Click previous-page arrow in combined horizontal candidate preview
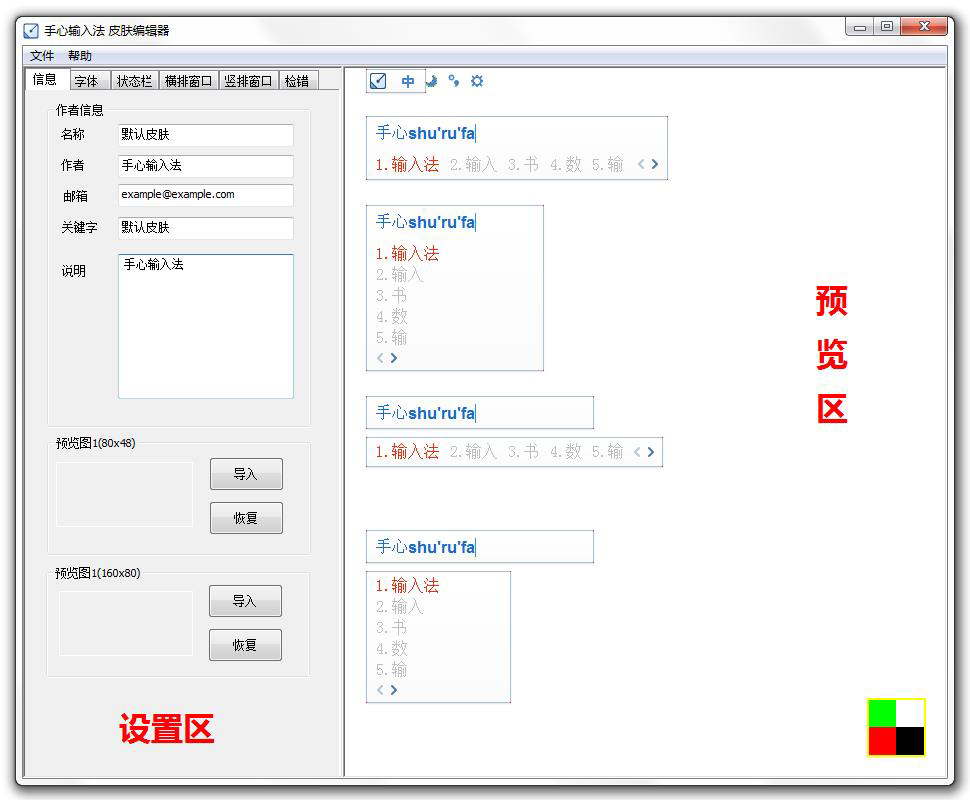970x800 pixels. [x=641, y=164]
